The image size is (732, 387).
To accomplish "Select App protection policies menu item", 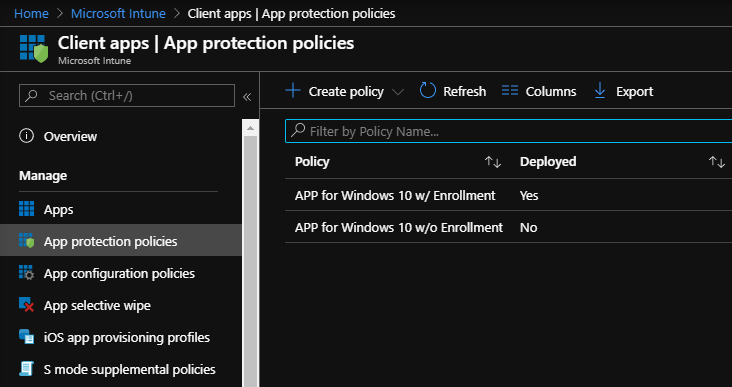I will tap(121, 241).
